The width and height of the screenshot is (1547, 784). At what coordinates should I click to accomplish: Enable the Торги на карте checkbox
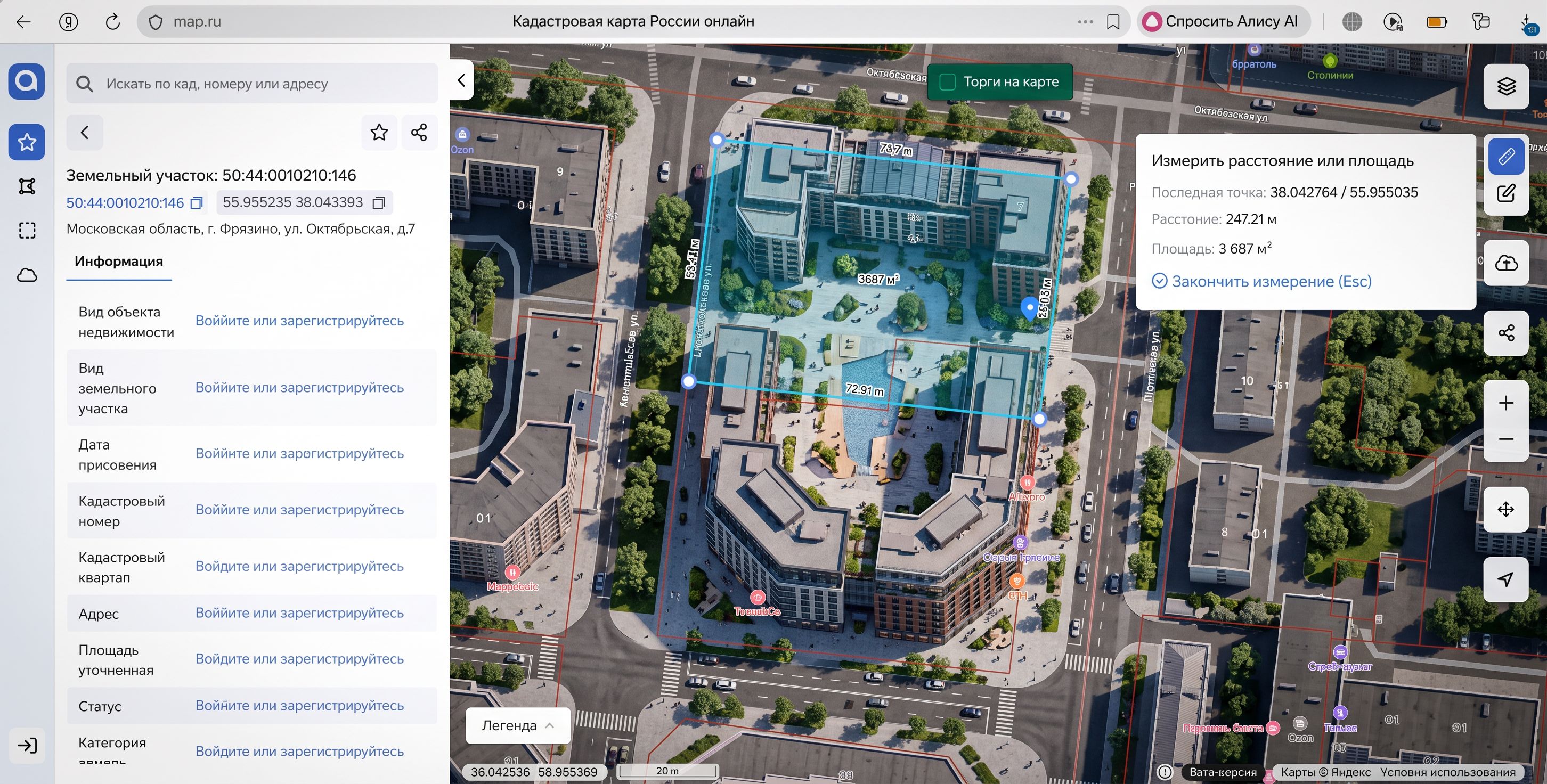tap(947, 82)
